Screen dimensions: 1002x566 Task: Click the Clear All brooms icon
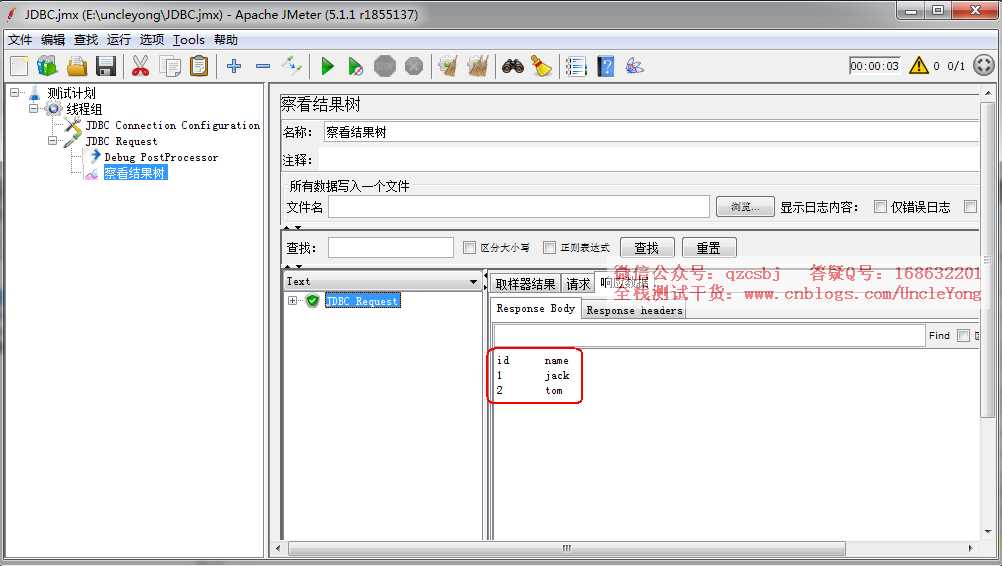pyautogui.click(x=478, y=66)
